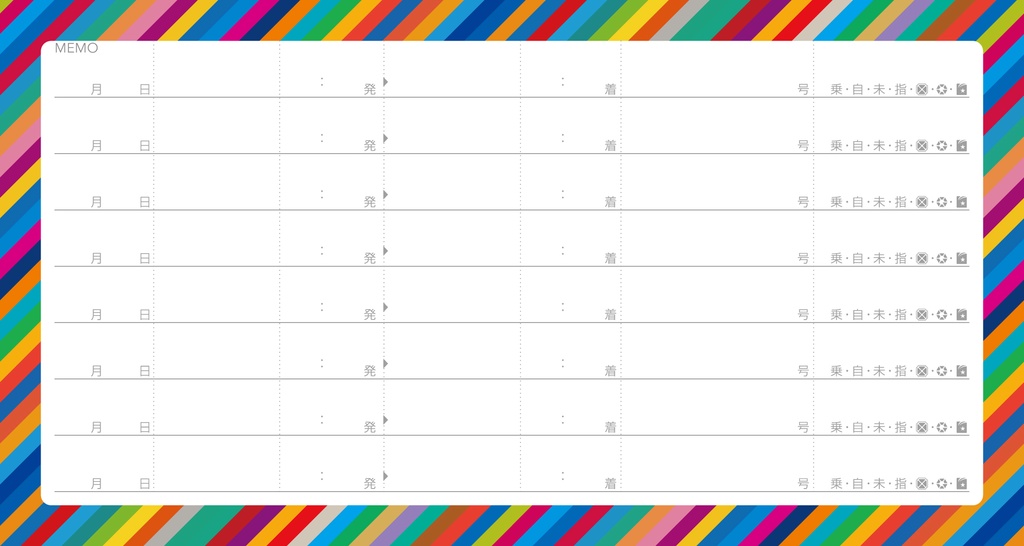Viewport: 1024px width, 546px height.
Task: Mark the 自 option in the third row
Action: pyautogui.click(x=857, y=202)
